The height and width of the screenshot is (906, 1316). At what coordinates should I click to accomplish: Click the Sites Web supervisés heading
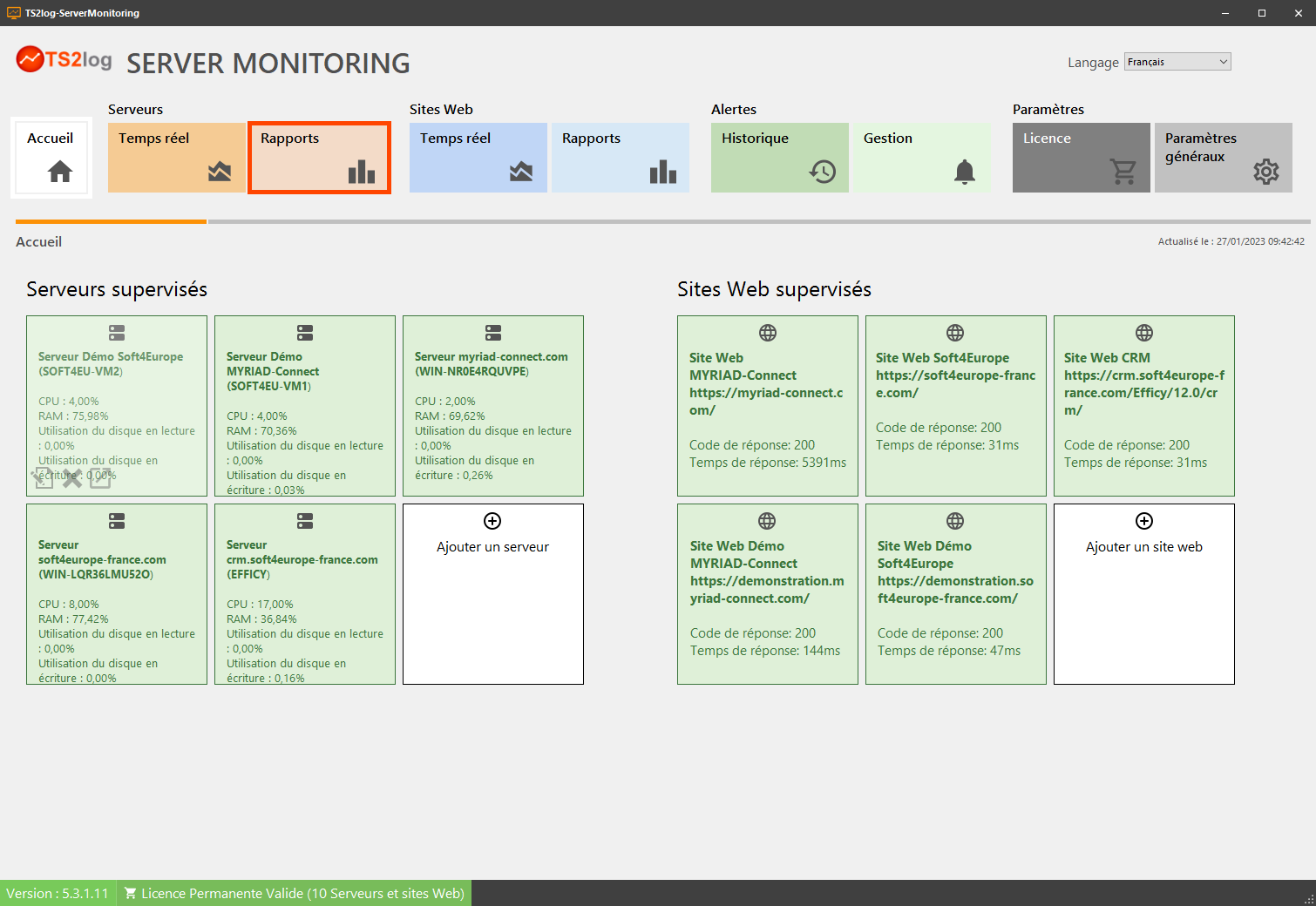point(774,289)
